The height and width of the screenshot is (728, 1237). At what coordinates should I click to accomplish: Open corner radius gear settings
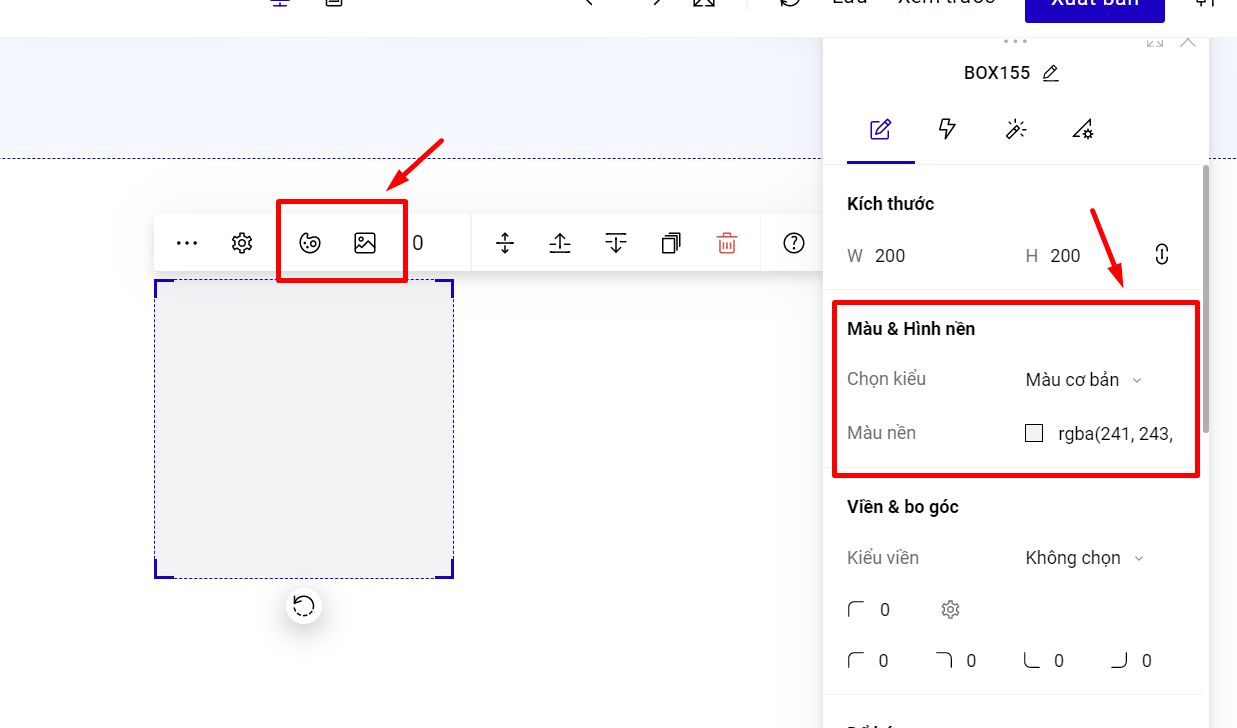coord(950,610)
